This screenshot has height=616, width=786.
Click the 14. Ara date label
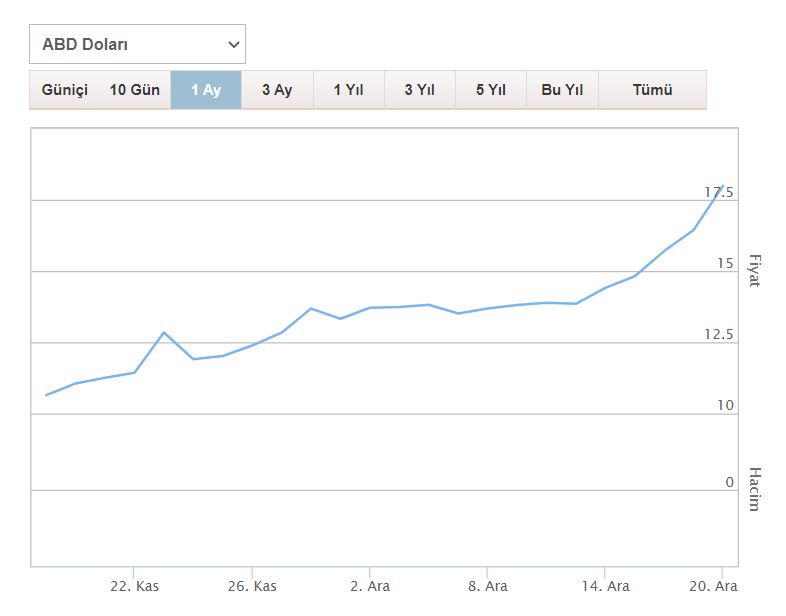(606, 586)
